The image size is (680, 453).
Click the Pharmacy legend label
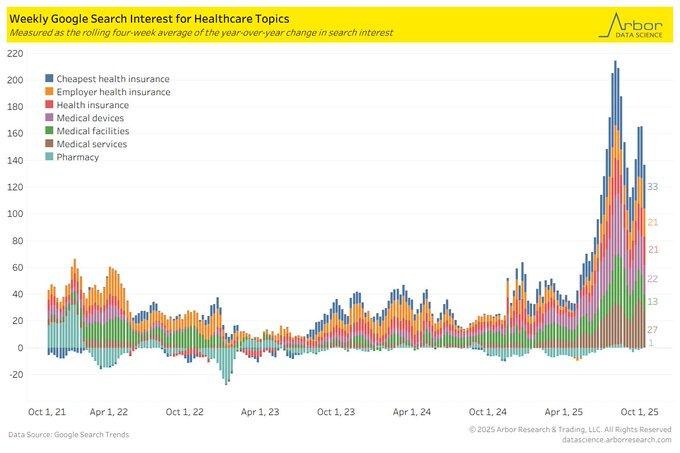tap(80, 157)
